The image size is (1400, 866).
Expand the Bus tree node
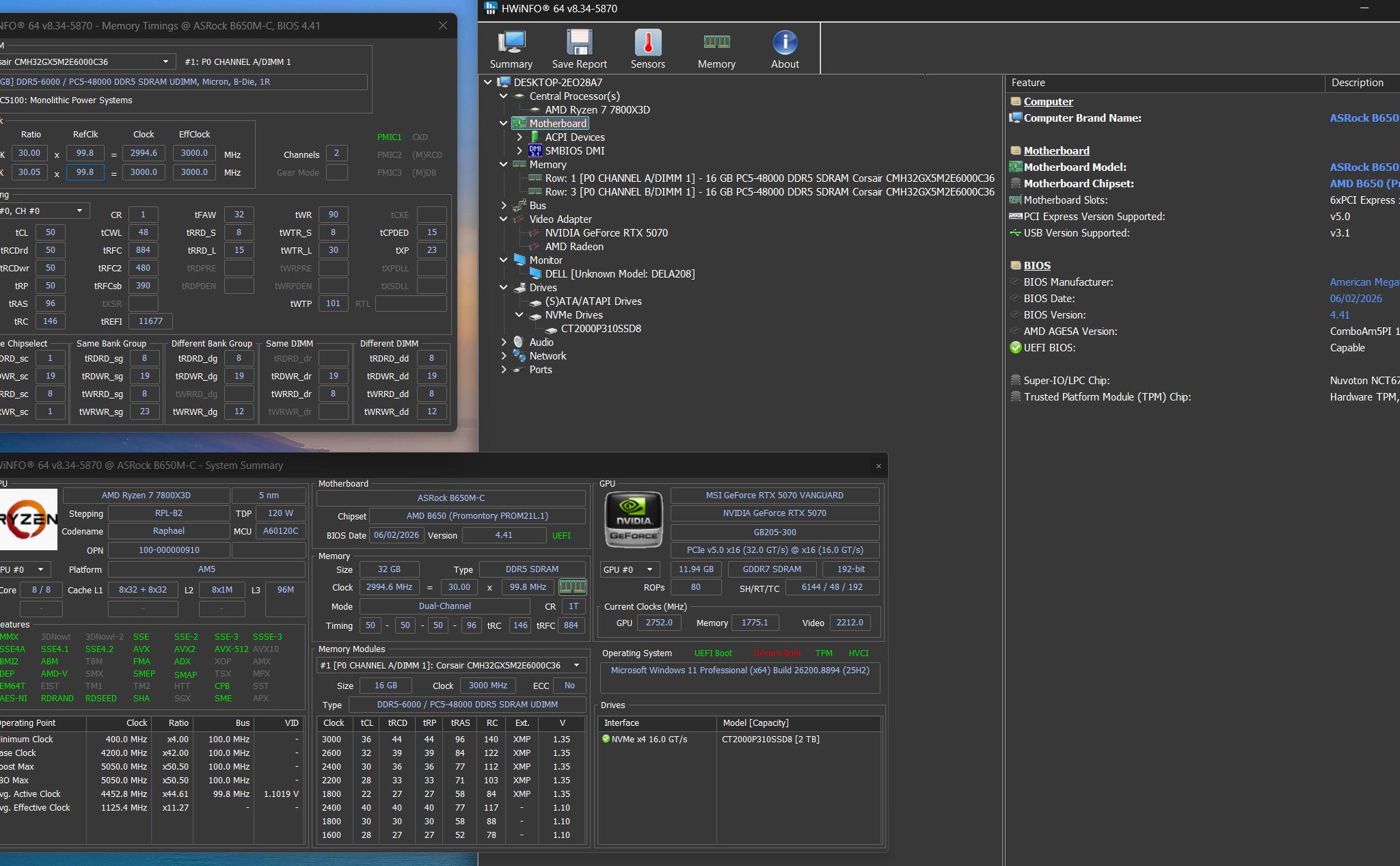click(x=504, y=206)
